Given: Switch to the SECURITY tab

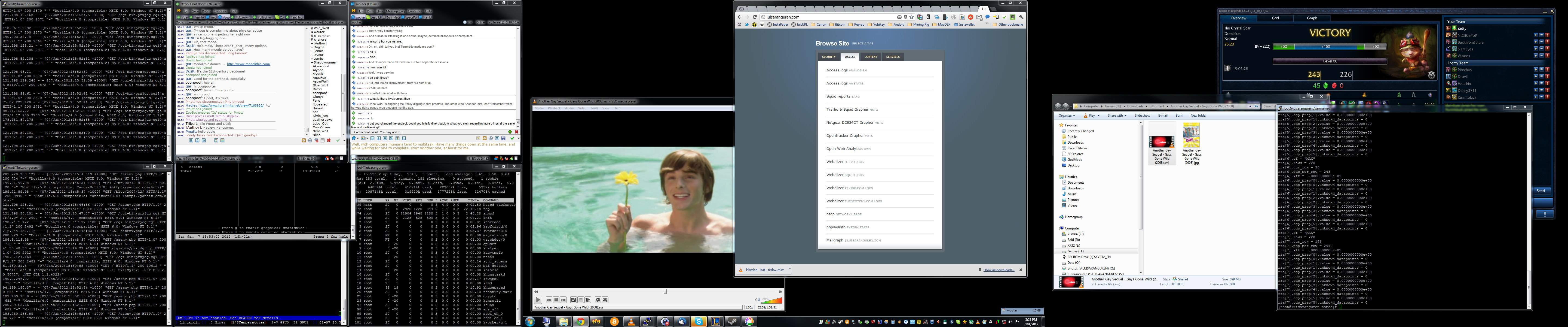Looking at the screenshot, I should coord(828,57).
